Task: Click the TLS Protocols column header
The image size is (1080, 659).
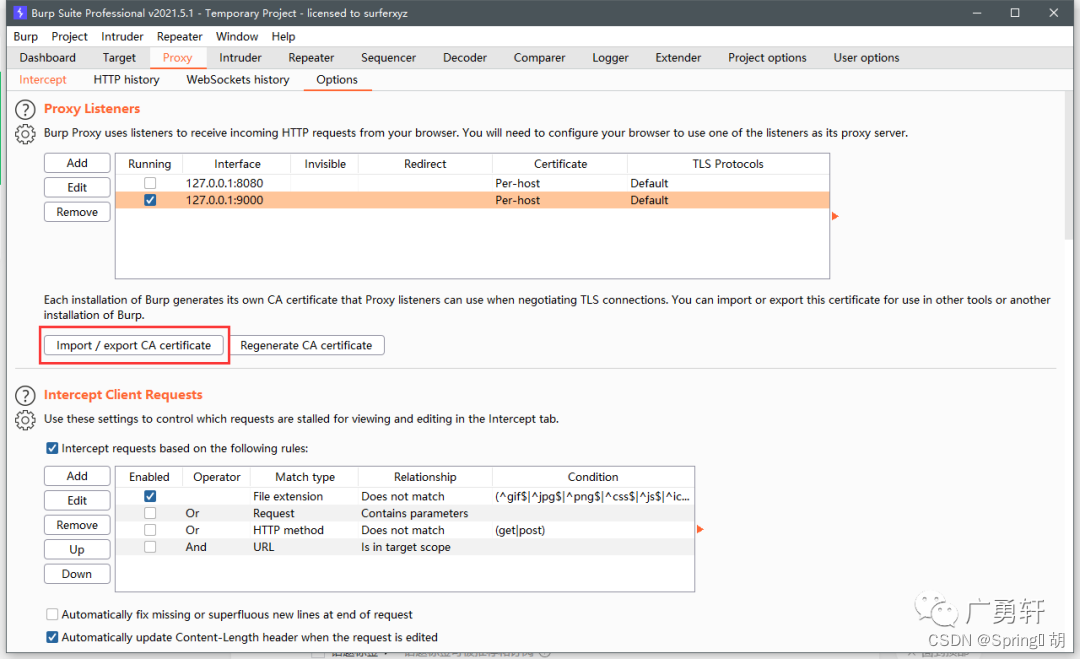Action: 728,164
